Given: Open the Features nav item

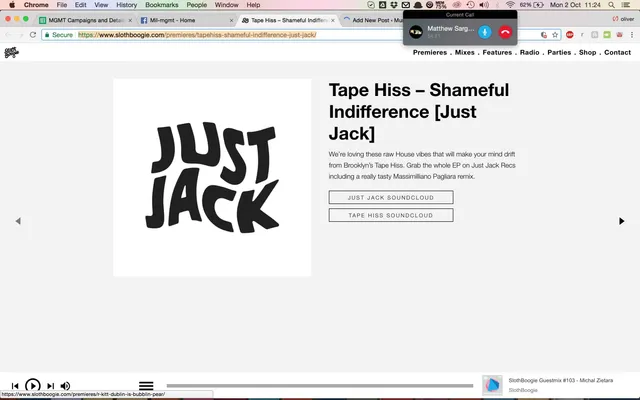Looking at the screenshot, I should (497, 52).
